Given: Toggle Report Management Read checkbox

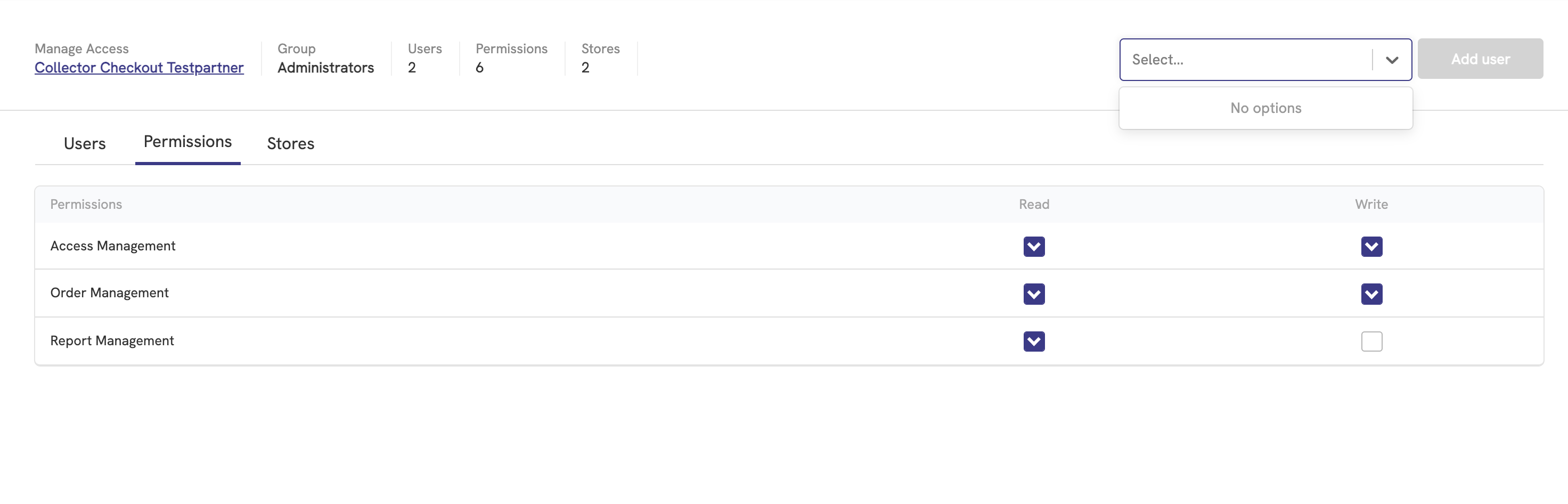Looking at the screenshot, I should pyautogui.click(x=1034, y=342).
